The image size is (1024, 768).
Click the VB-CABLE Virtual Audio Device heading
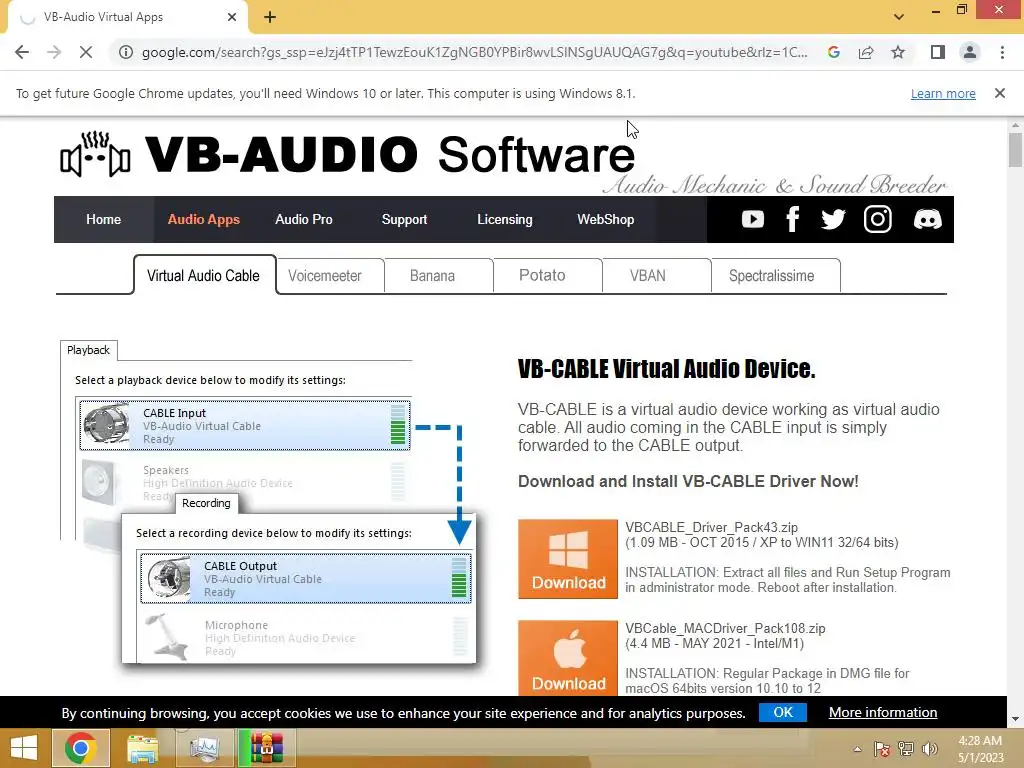666,369
